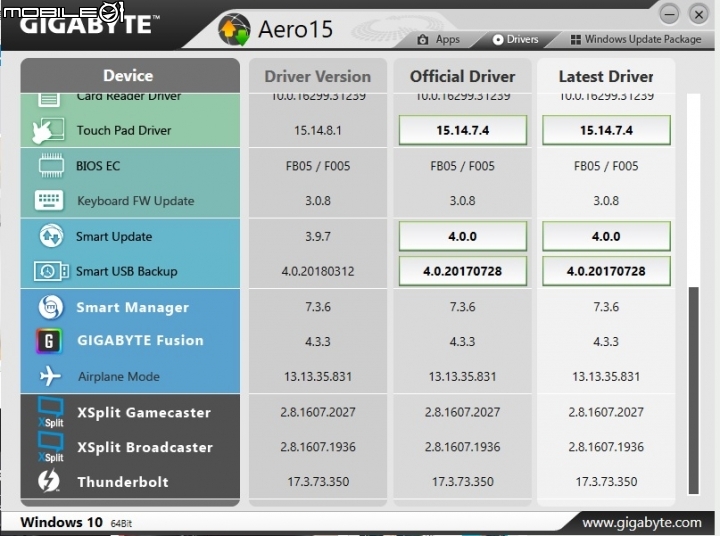Select the Keyboard FW Update label
The height and width of the screenshot is (536, 720).
(135, 201)
